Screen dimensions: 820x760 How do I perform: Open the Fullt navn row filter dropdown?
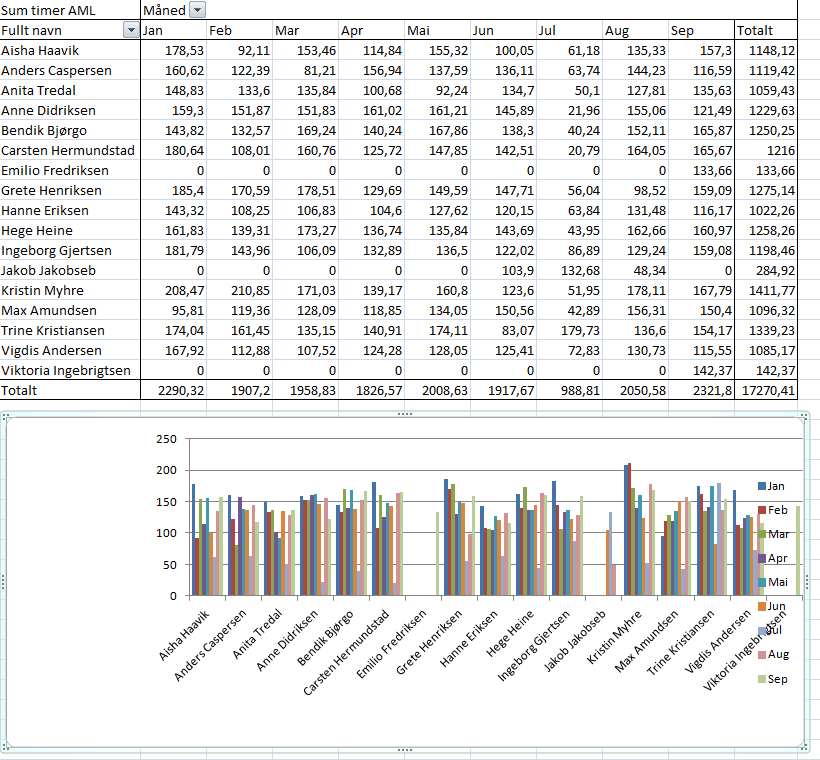click(130, 30)
